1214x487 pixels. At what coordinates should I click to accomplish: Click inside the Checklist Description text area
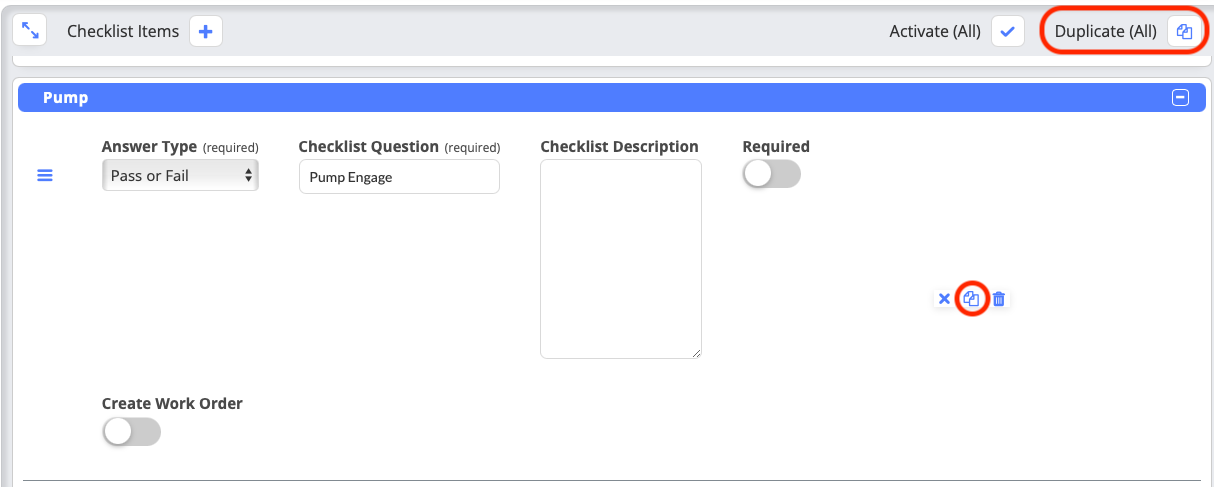620,258
